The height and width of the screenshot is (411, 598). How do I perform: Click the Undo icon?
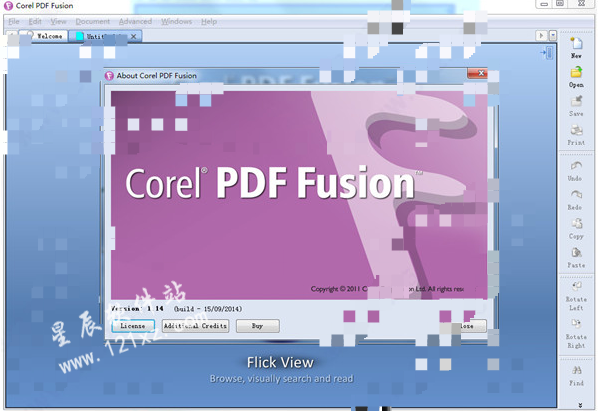(x=576, y=166)
